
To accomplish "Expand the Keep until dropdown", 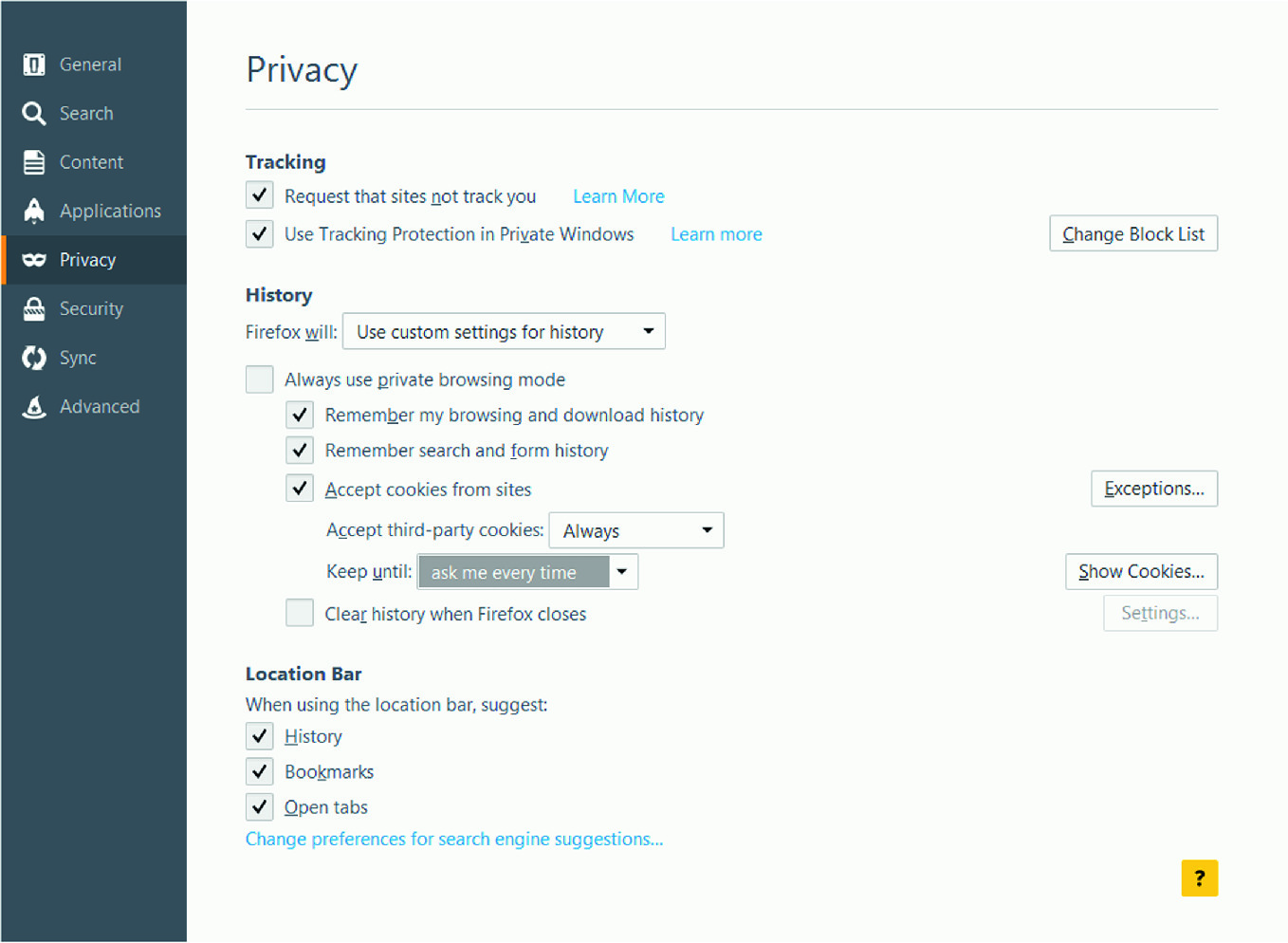I will click(x=527, y=571).
